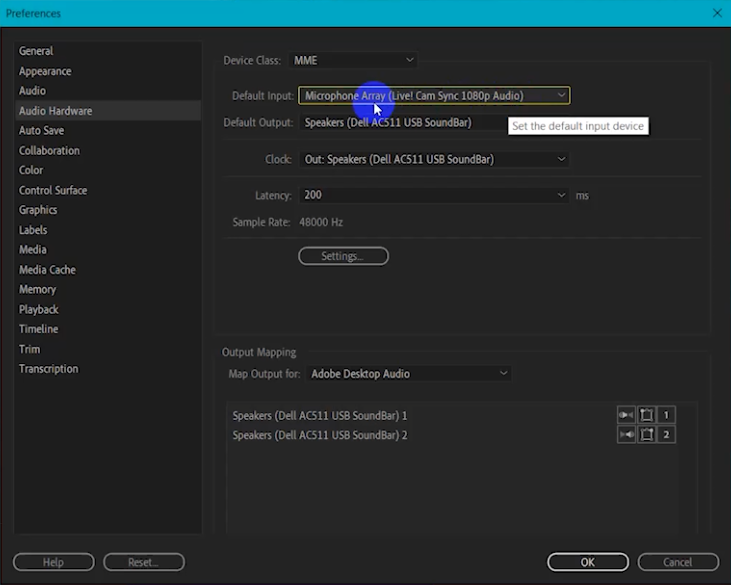Click the channel number 2 icon
This screenshot has height=585, width=731.
click(666, 435)
